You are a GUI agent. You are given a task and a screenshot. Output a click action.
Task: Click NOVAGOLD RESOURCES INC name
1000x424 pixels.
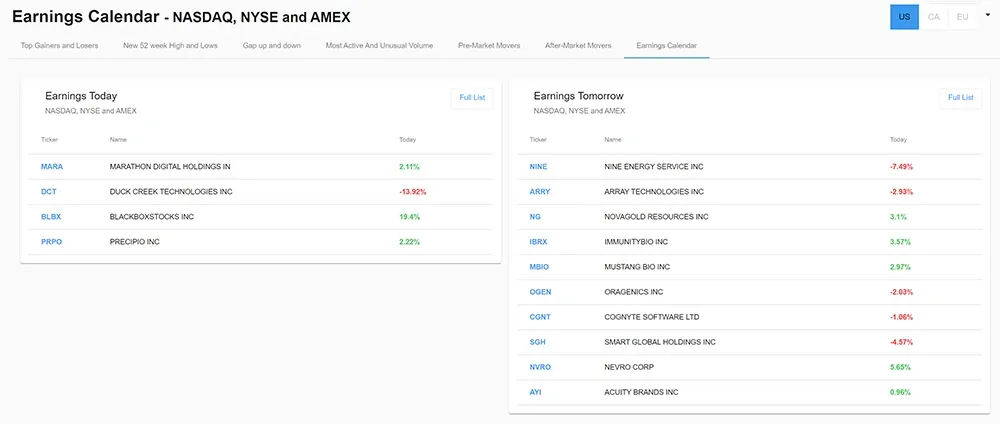(x=656, y=217)
